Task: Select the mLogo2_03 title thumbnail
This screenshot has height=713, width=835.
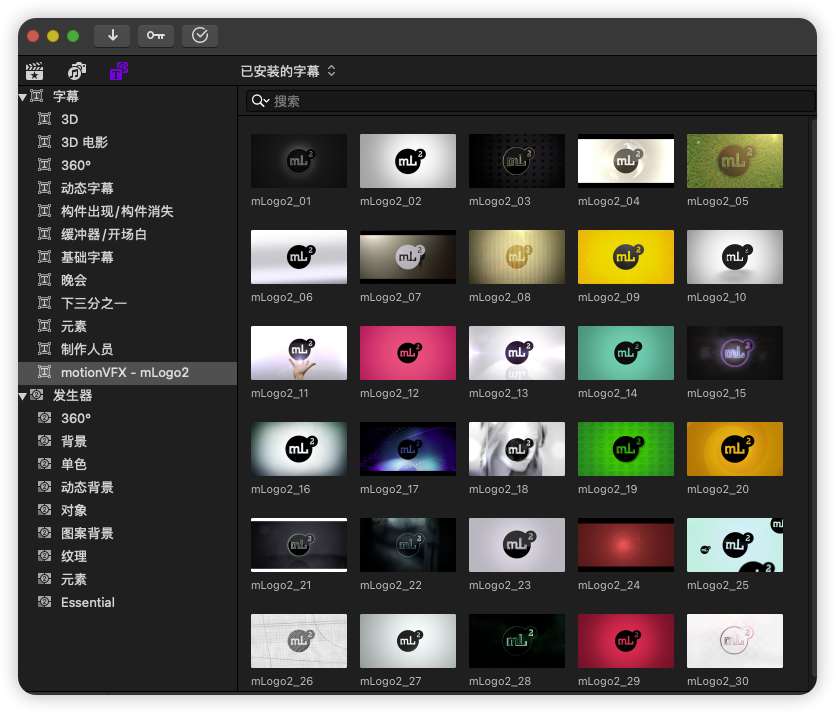Action: [x=517, y=161]
